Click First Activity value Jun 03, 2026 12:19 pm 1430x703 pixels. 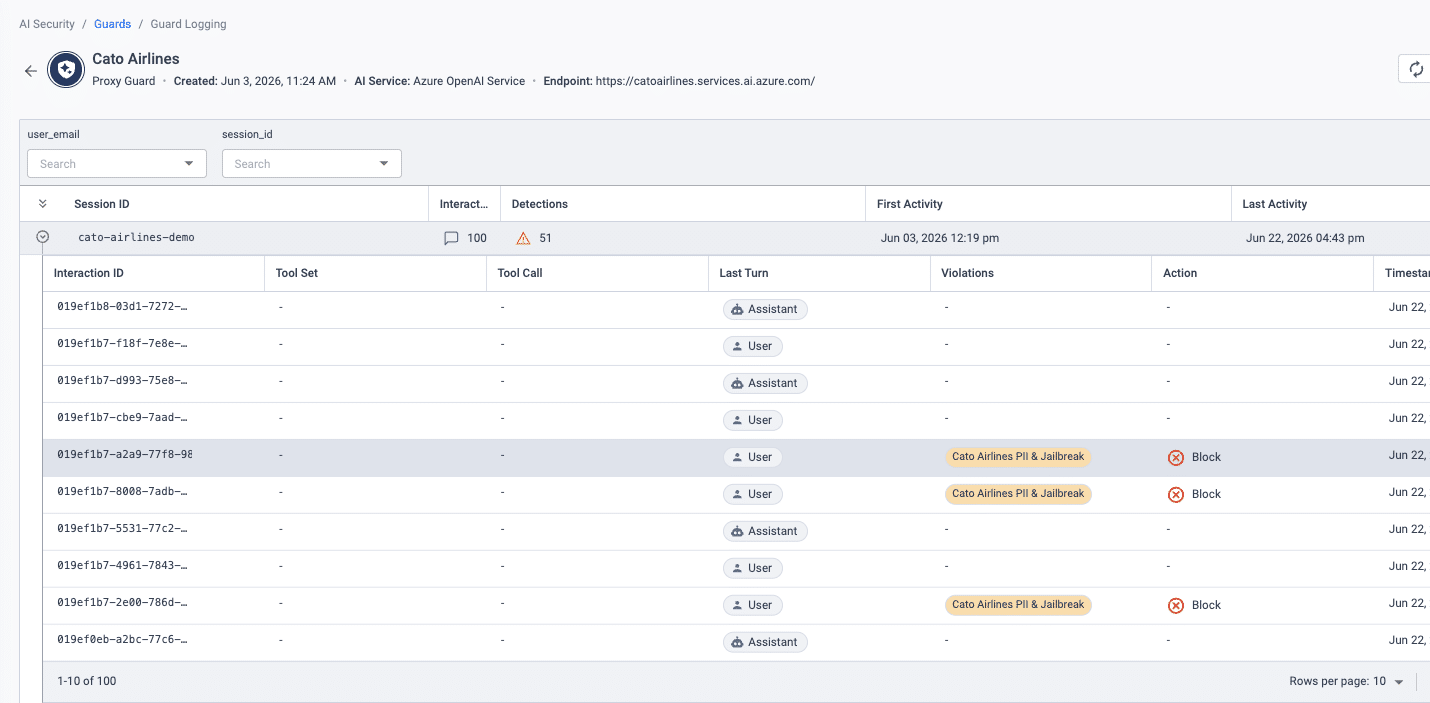(x=940, y=238)
